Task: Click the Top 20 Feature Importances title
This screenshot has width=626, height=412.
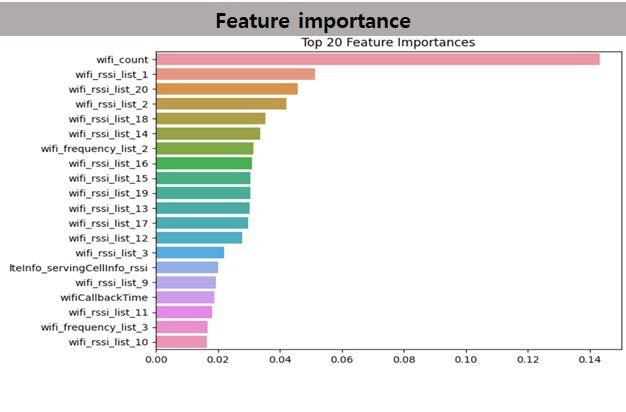Action: pyautogui.click(x=388, y=42)
